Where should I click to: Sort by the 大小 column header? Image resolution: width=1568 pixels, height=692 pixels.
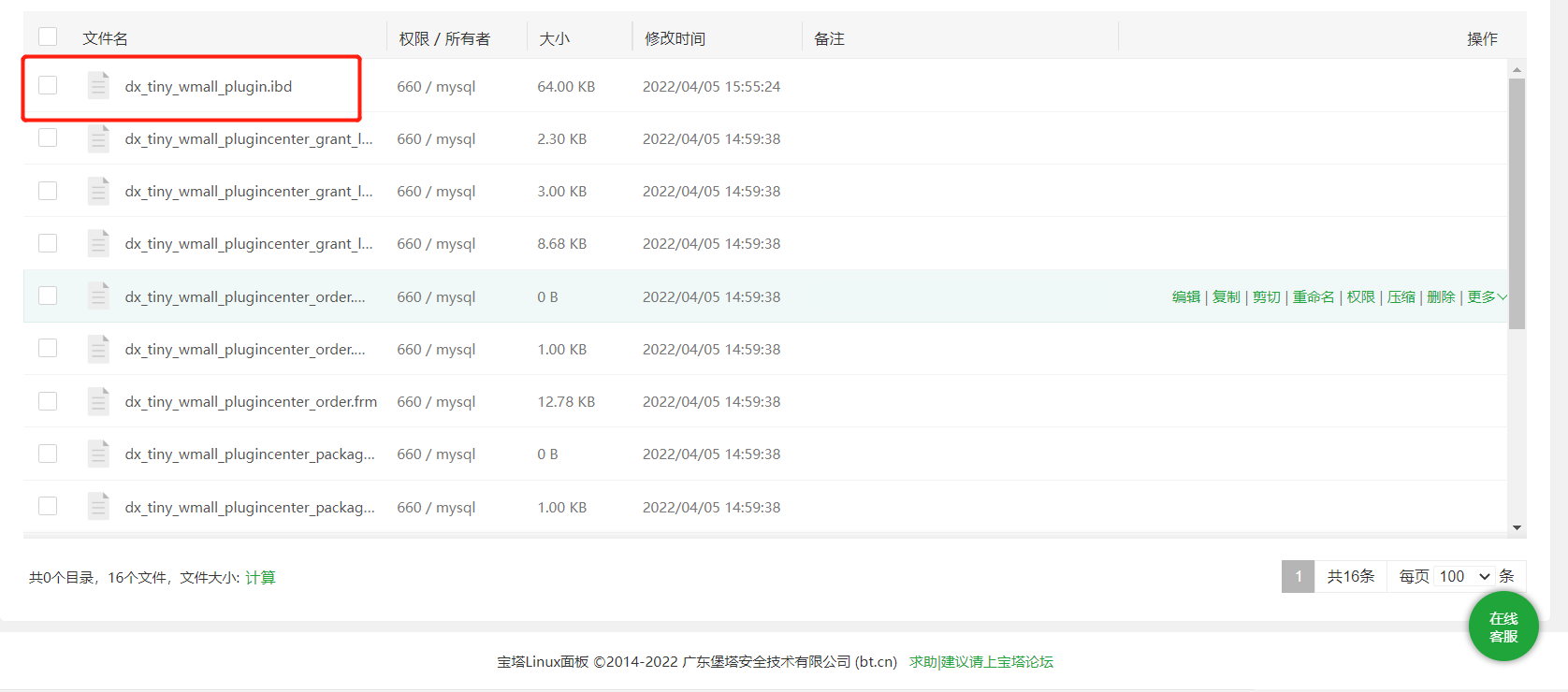(x=554, y=38)
